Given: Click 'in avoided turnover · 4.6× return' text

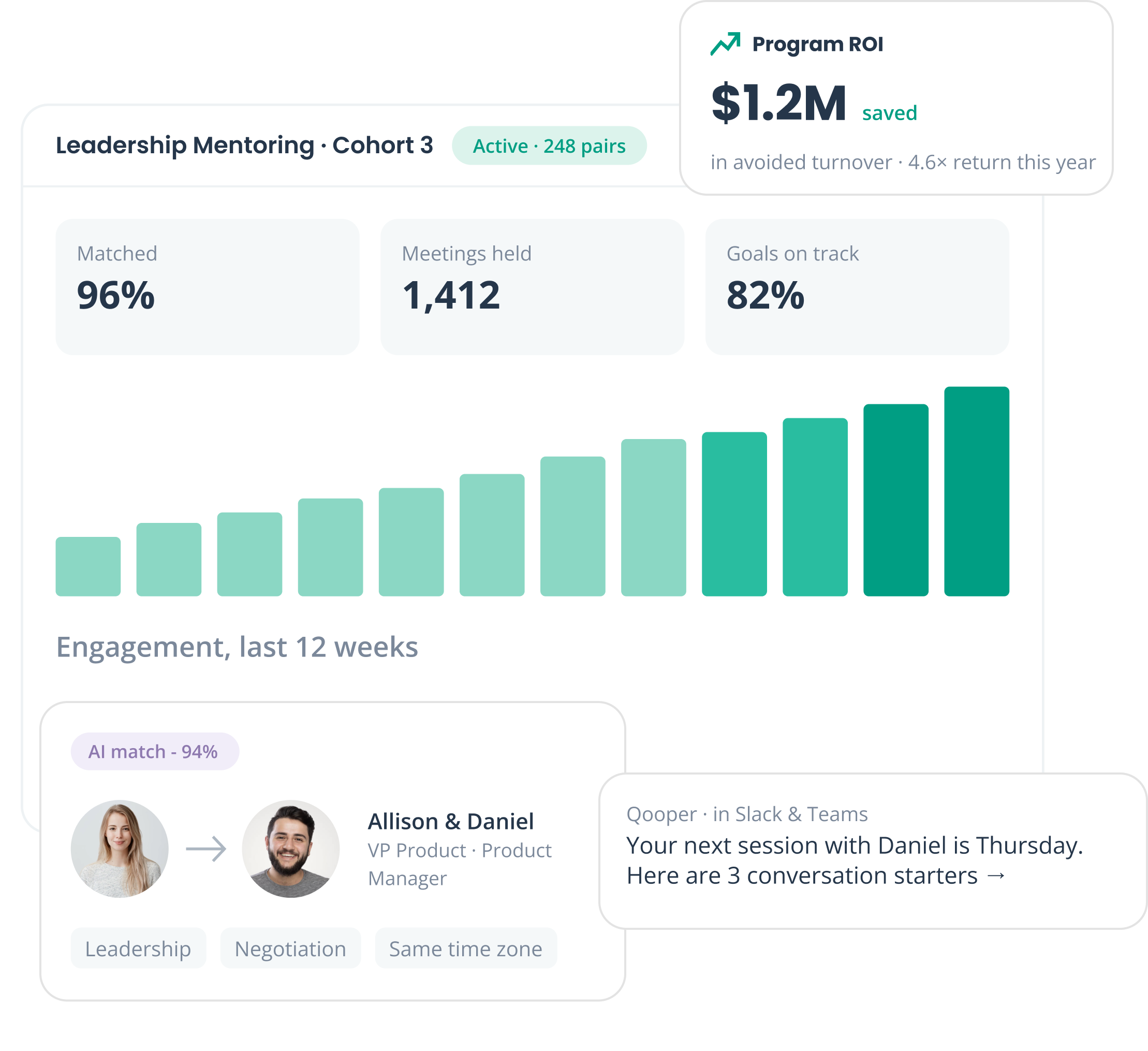Looking at the screenshot, I should (x=903, y=163).
